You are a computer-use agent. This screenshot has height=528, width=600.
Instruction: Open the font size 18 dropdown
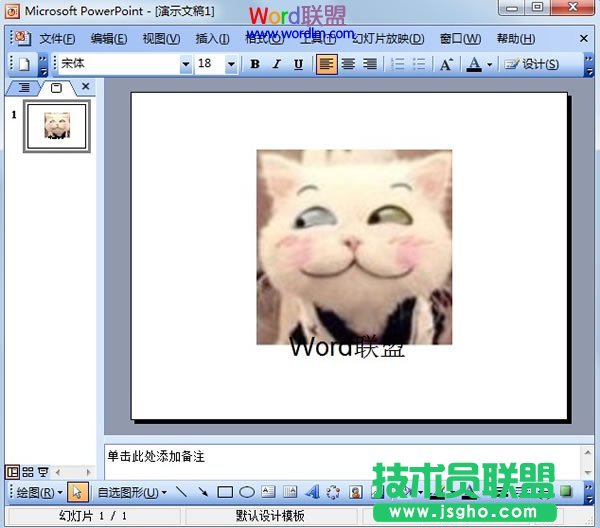[231, 64]
